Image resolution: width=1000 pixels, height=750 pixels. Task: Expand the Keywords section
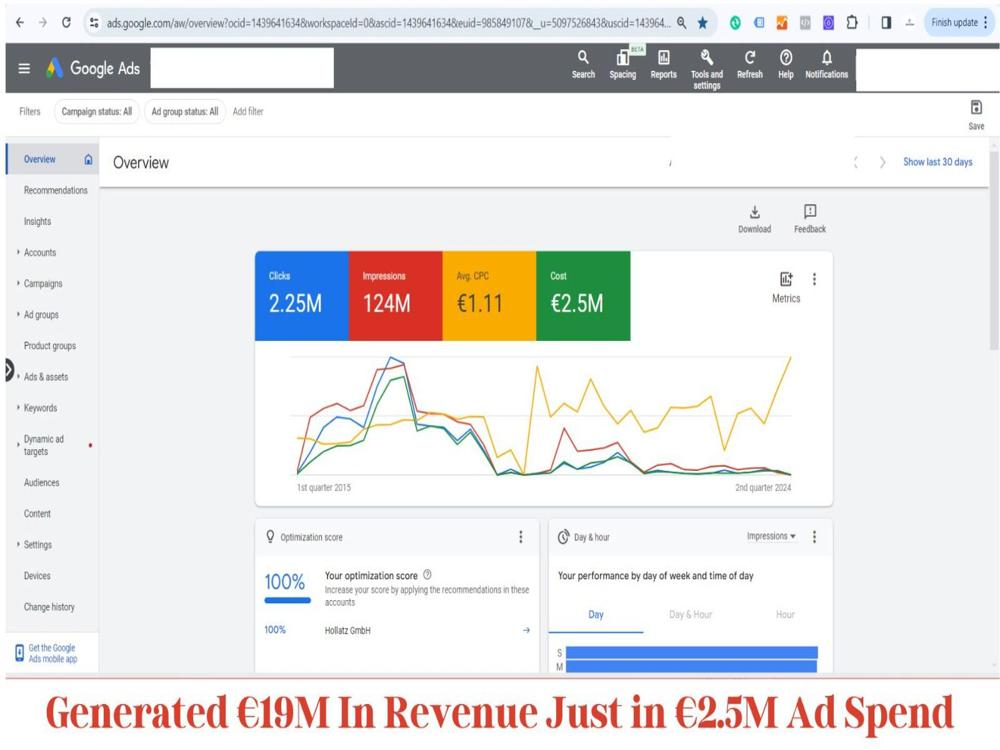point(18,407)
